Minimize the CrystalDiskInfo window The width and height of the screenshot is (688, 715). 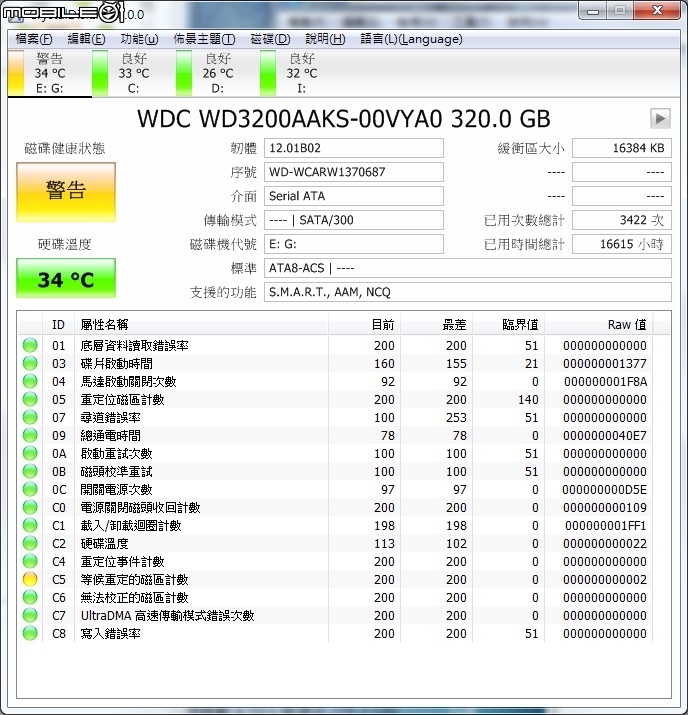593,10
